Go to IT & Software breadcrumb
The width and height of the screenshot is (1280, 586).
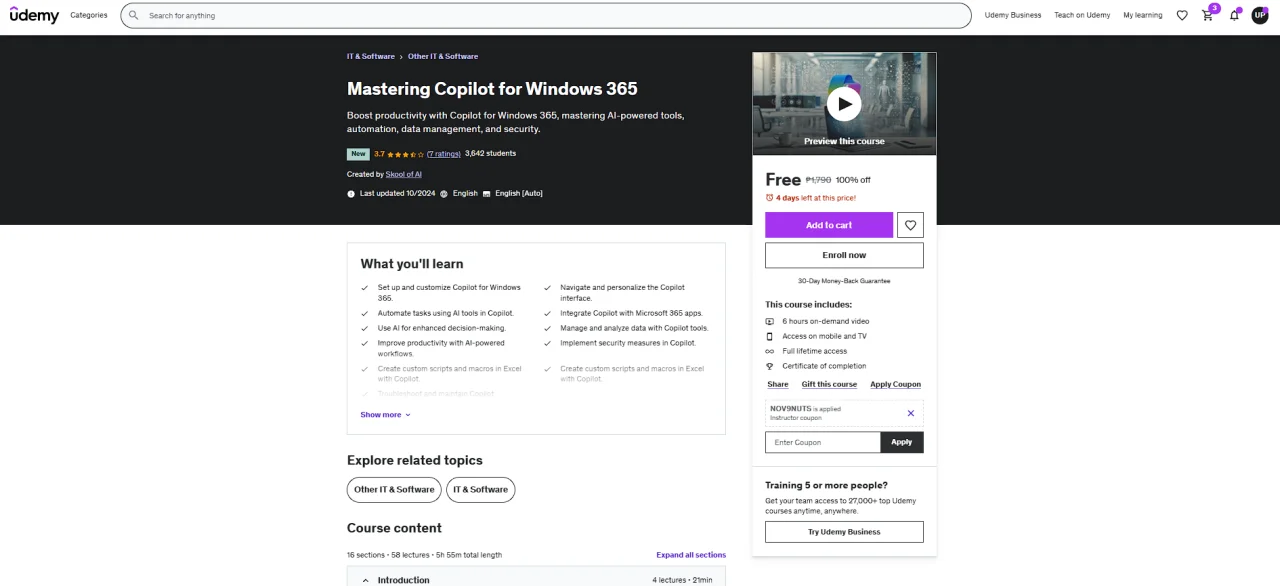click(x=371, y=56)
